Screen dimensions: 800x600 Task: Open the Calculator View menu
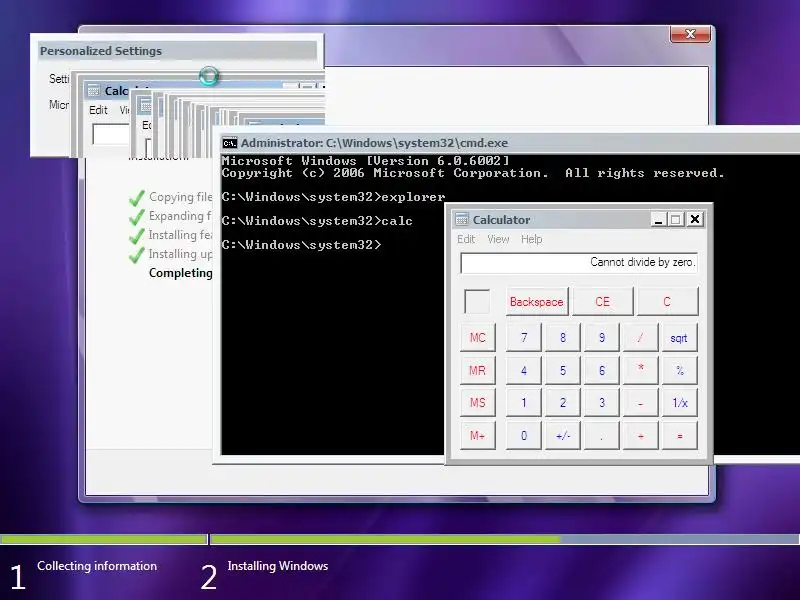click(498, 239)
